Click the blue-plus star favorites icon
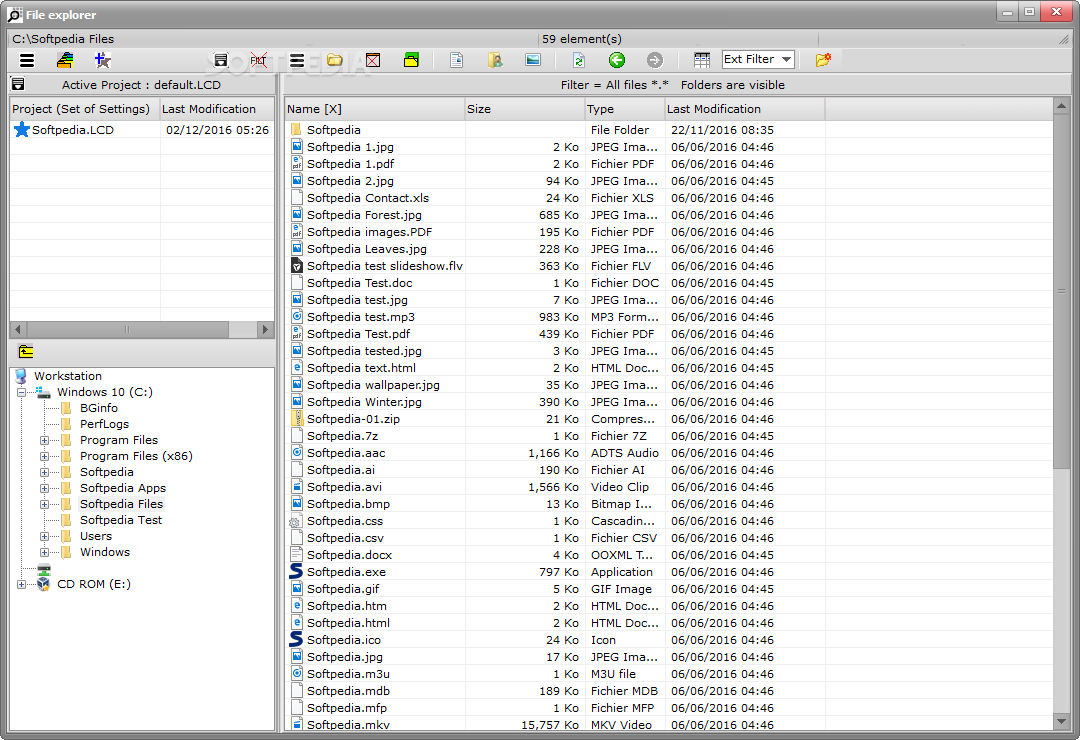The image size is (1080, 740). (103, 61)
